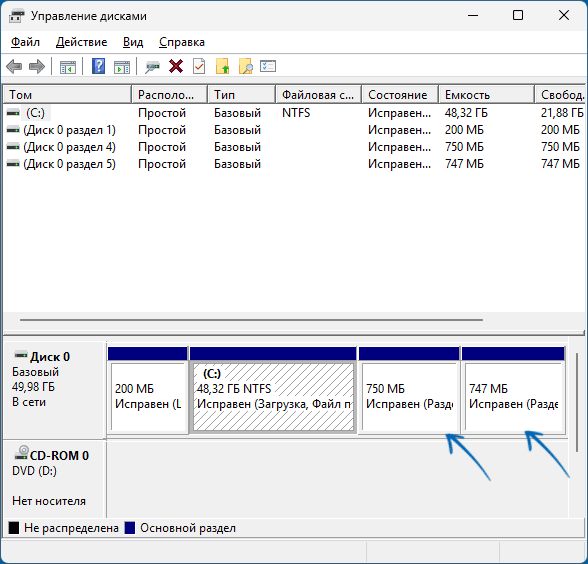Sort by the Емкость column header
Image resolution: width=588 pixels, height=564 pixels.
(486, 94)
